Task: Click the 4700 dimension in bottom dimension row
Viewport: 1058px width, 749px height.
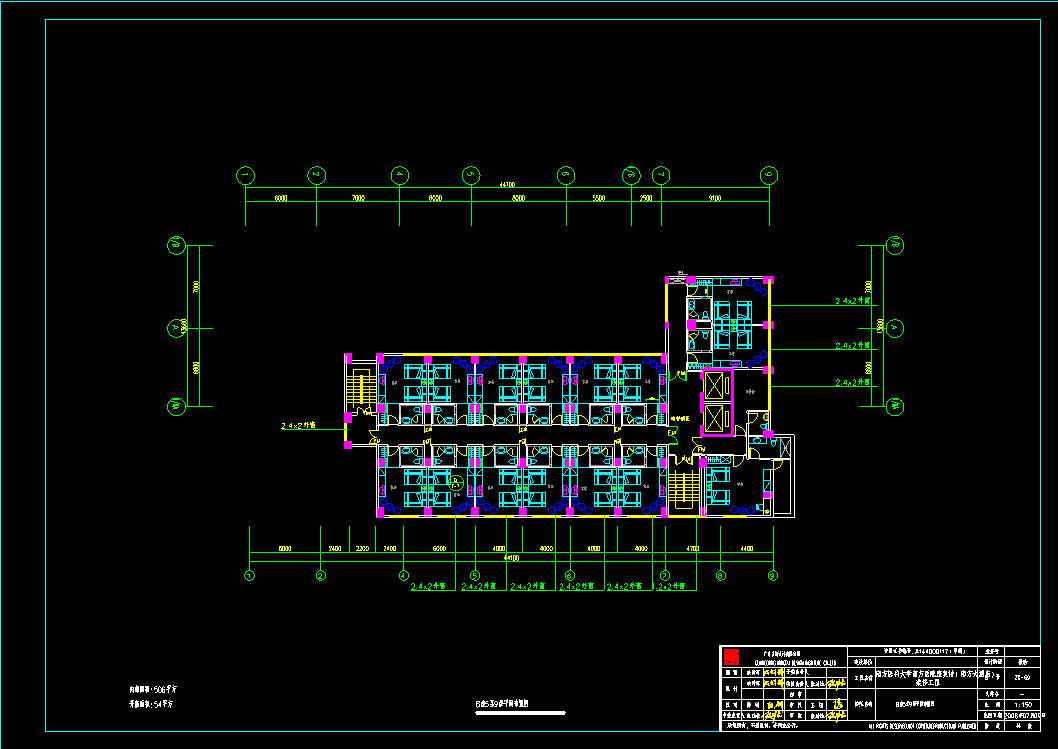Action: (692, 548)
